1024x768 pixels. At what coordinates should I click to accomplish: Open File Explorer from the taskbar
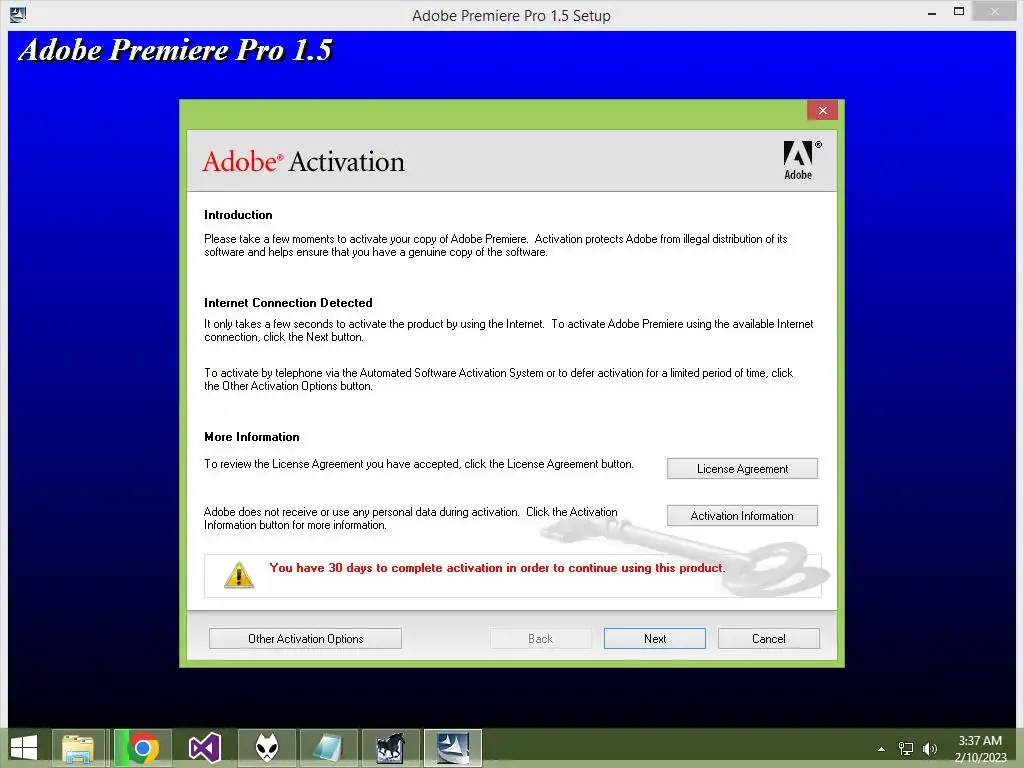pyautogui.click(x=78, y=748)
